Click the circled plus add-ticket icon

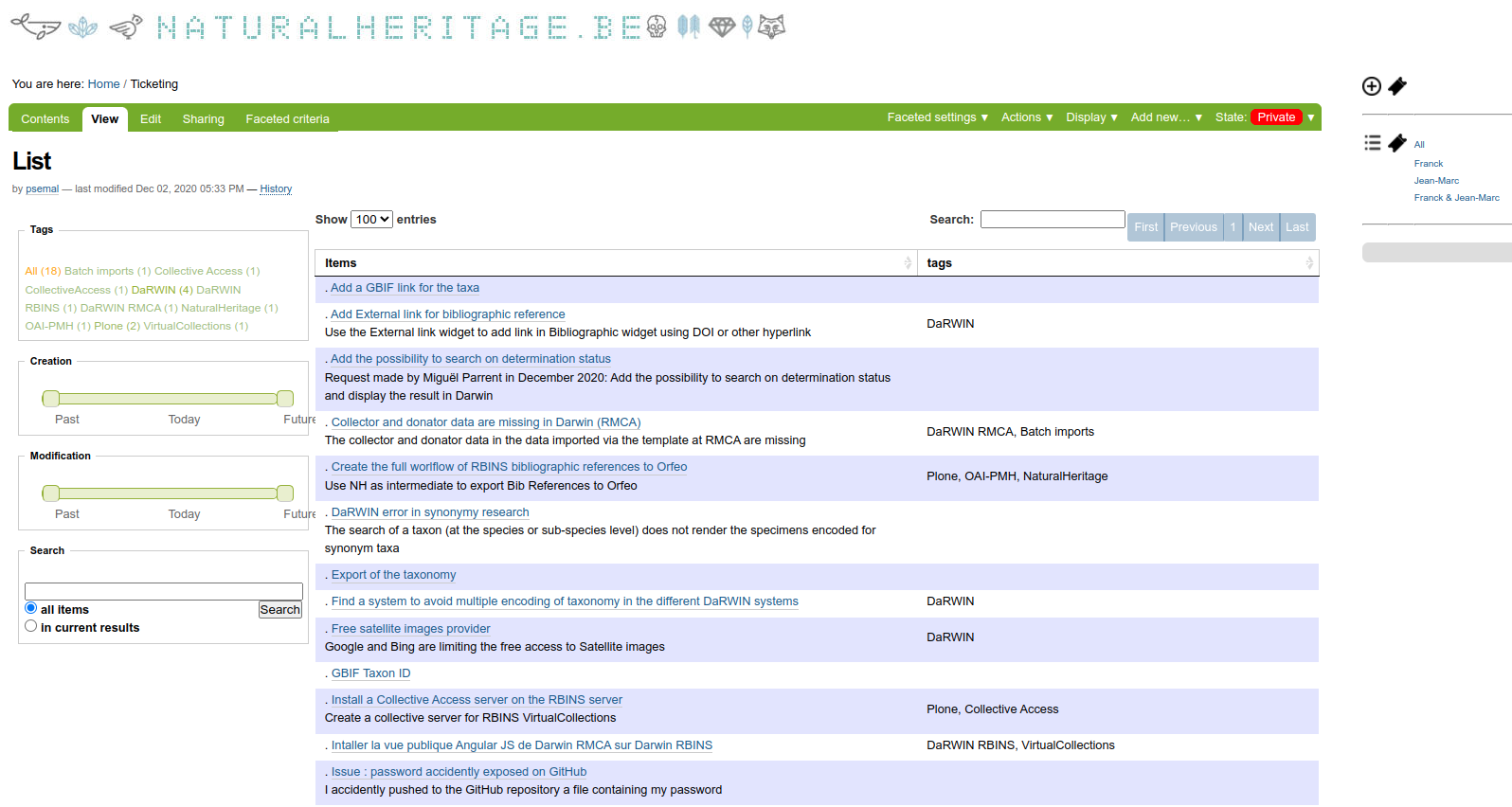click(x=1371, y=86)
